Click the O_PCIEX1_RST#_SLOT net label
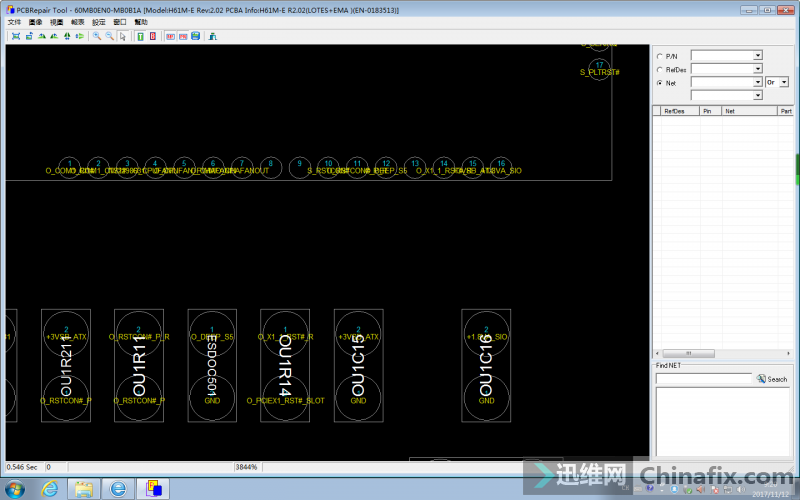Viewport: 800px width, 500px height. pyautogui.click(x=286, y=401)
